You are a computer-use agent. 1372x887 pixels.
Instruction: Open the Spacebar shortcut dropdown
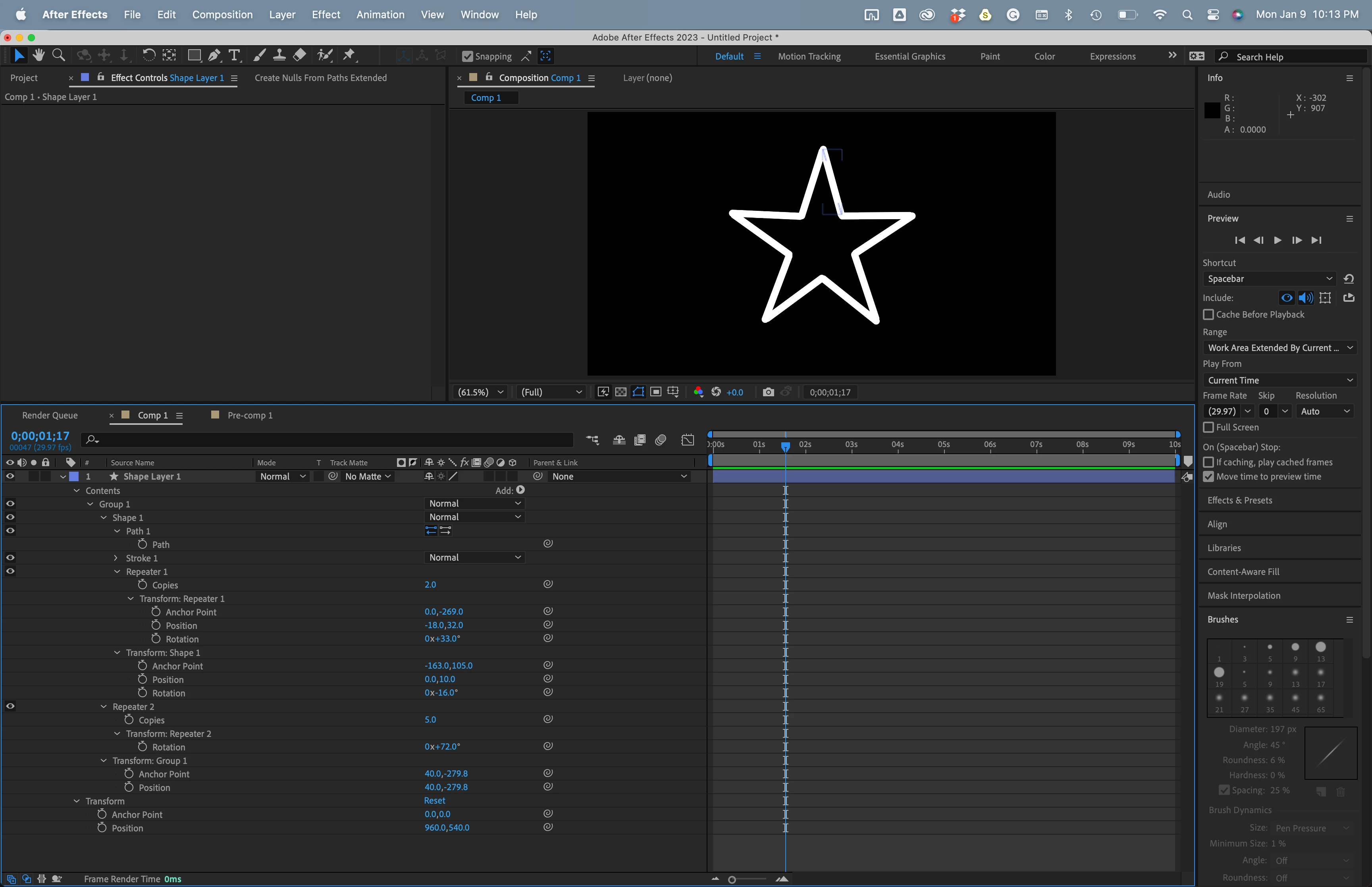click(x=1269, y=279)
